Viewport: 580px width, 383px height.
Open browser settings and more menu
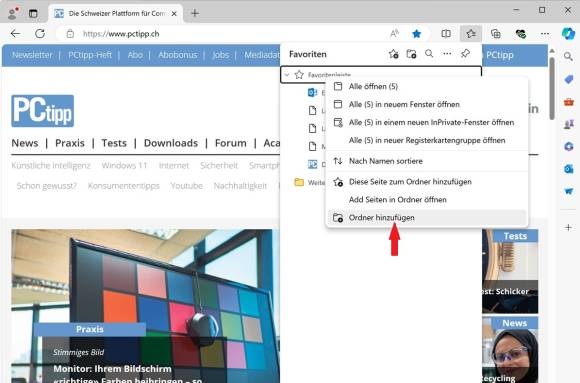coord(545,34)
